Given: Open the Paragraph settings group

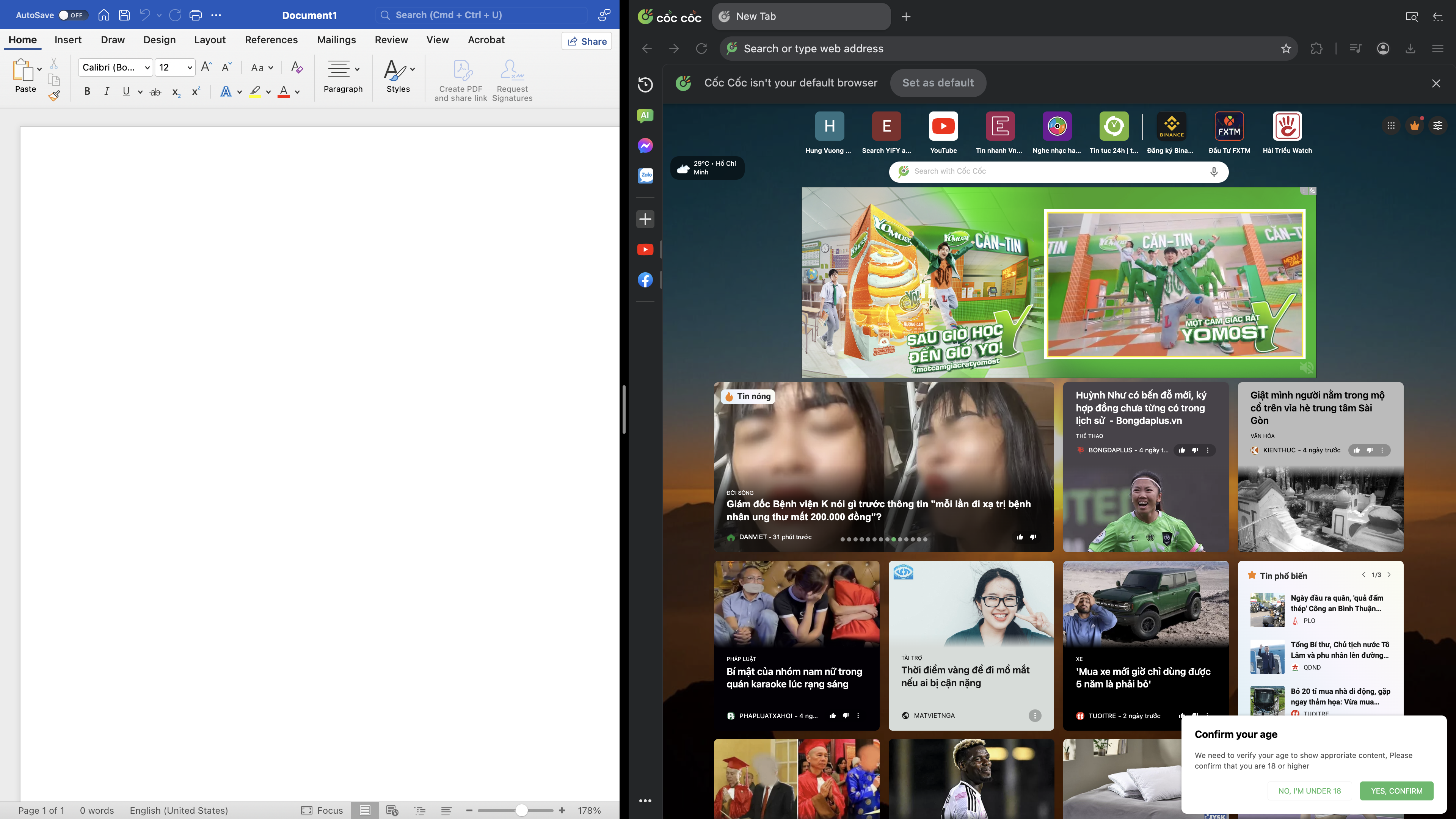Looking at the screenshot, I should point(343,76).
